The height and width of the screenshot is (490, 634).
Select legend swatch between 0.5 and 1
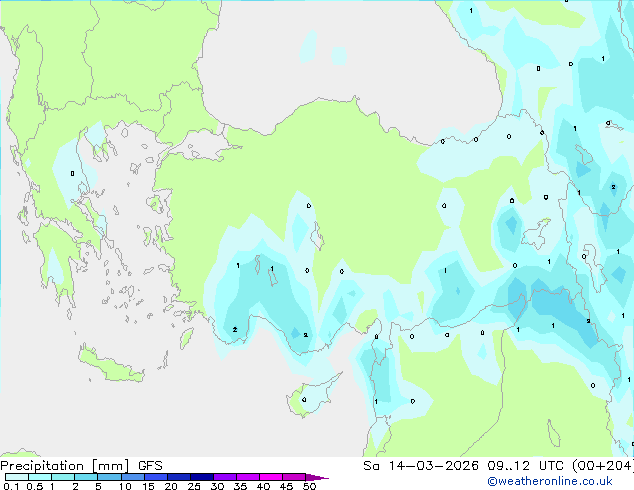click(40, 477)
